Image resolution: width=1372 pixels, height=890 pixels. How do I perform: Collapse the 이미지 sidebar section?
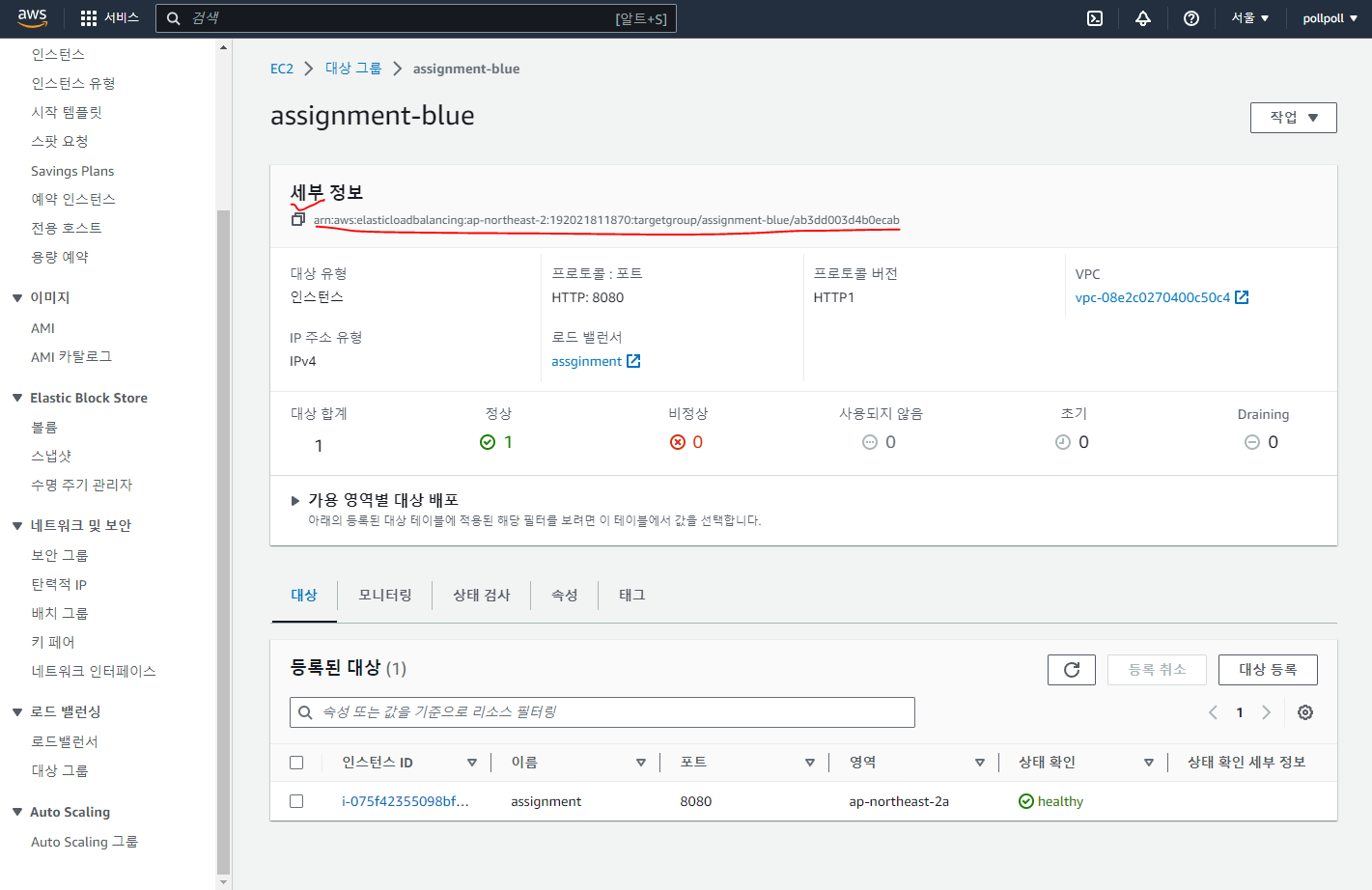(x=17, y=298)
